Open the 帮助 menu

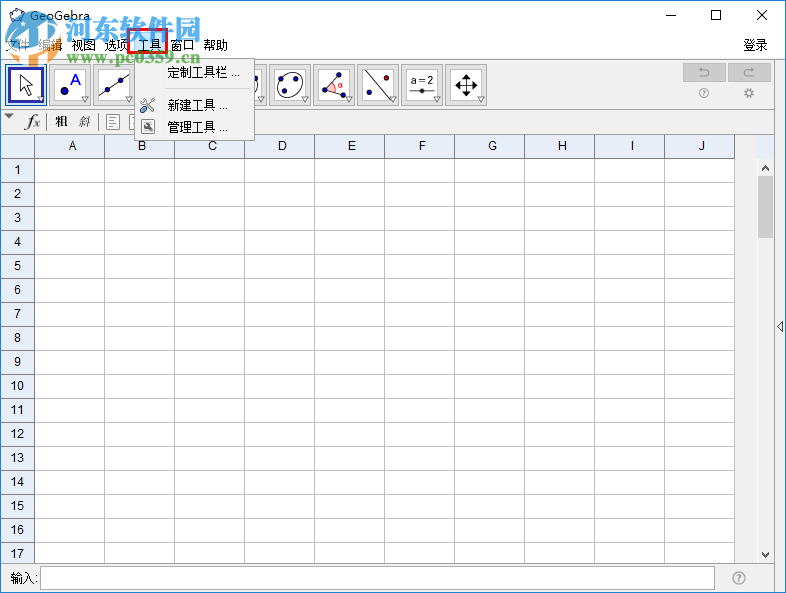tap(216, 45)
